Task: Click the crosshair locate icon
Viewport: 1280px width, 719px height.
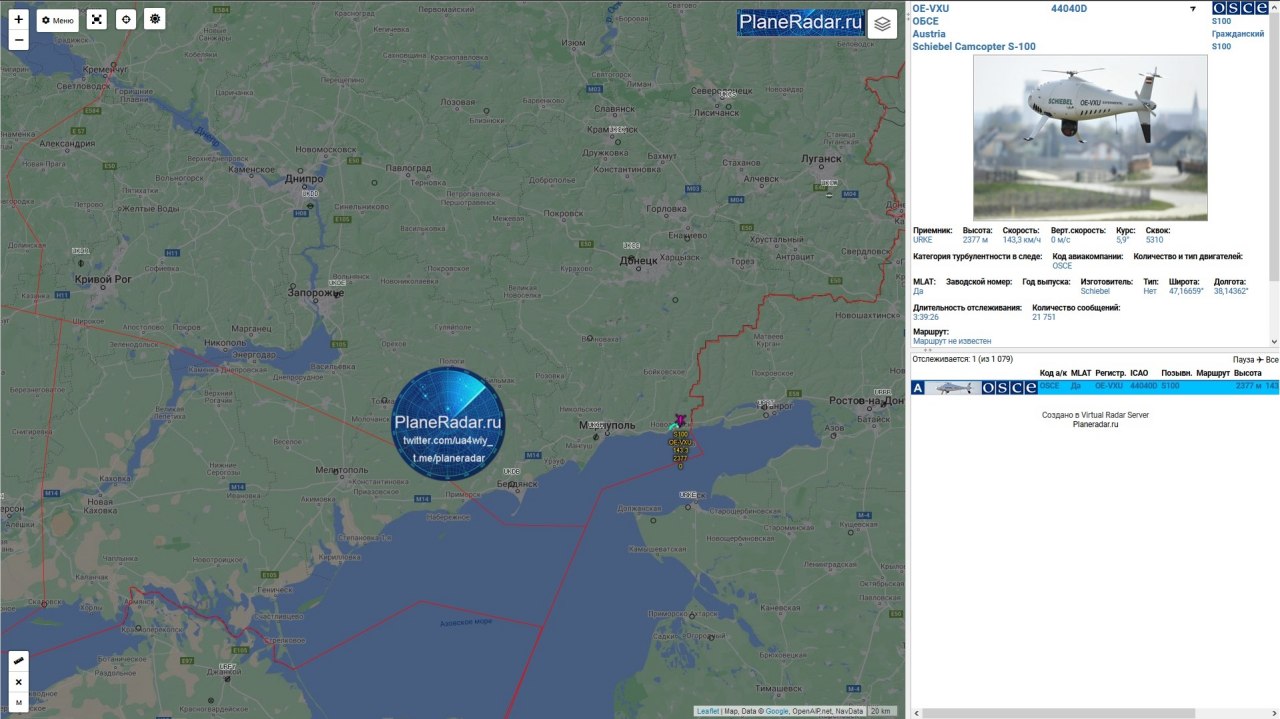Action: point(125,20)
